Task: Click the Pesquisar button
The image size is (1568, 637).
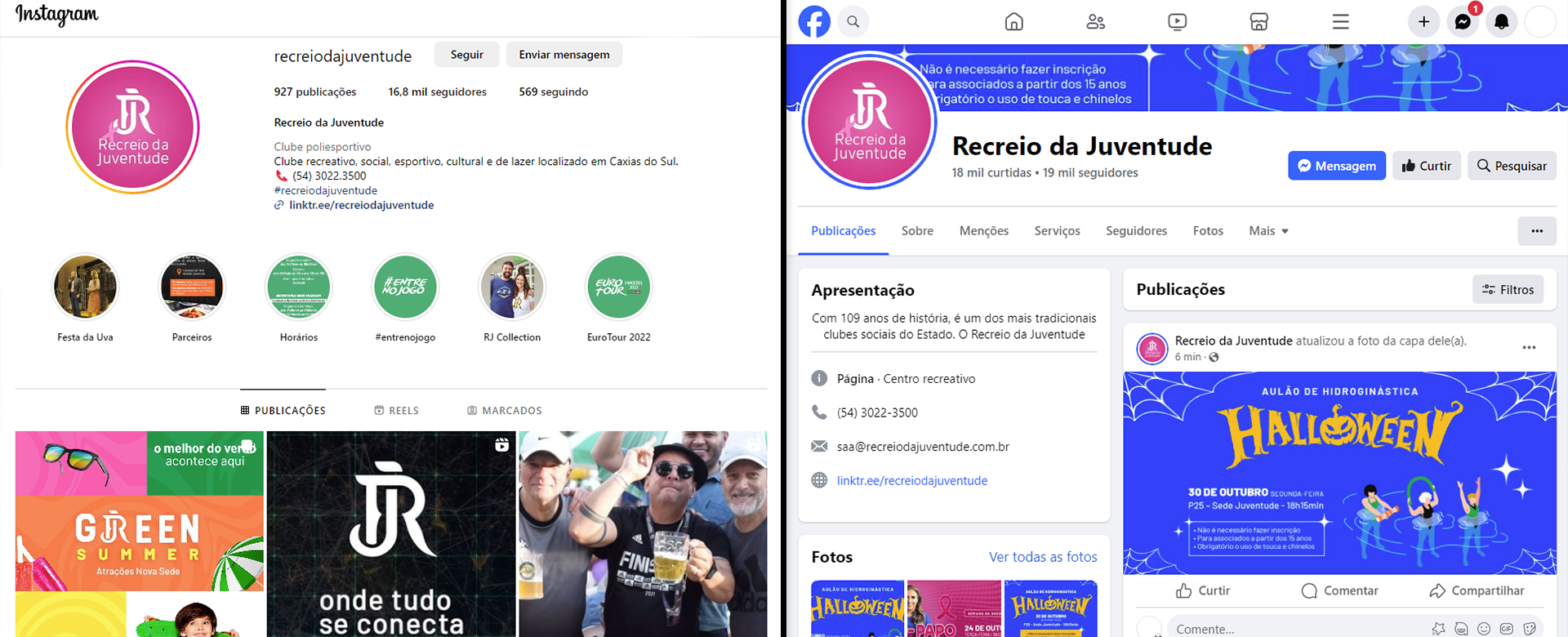Action: tap(1512, 166)
